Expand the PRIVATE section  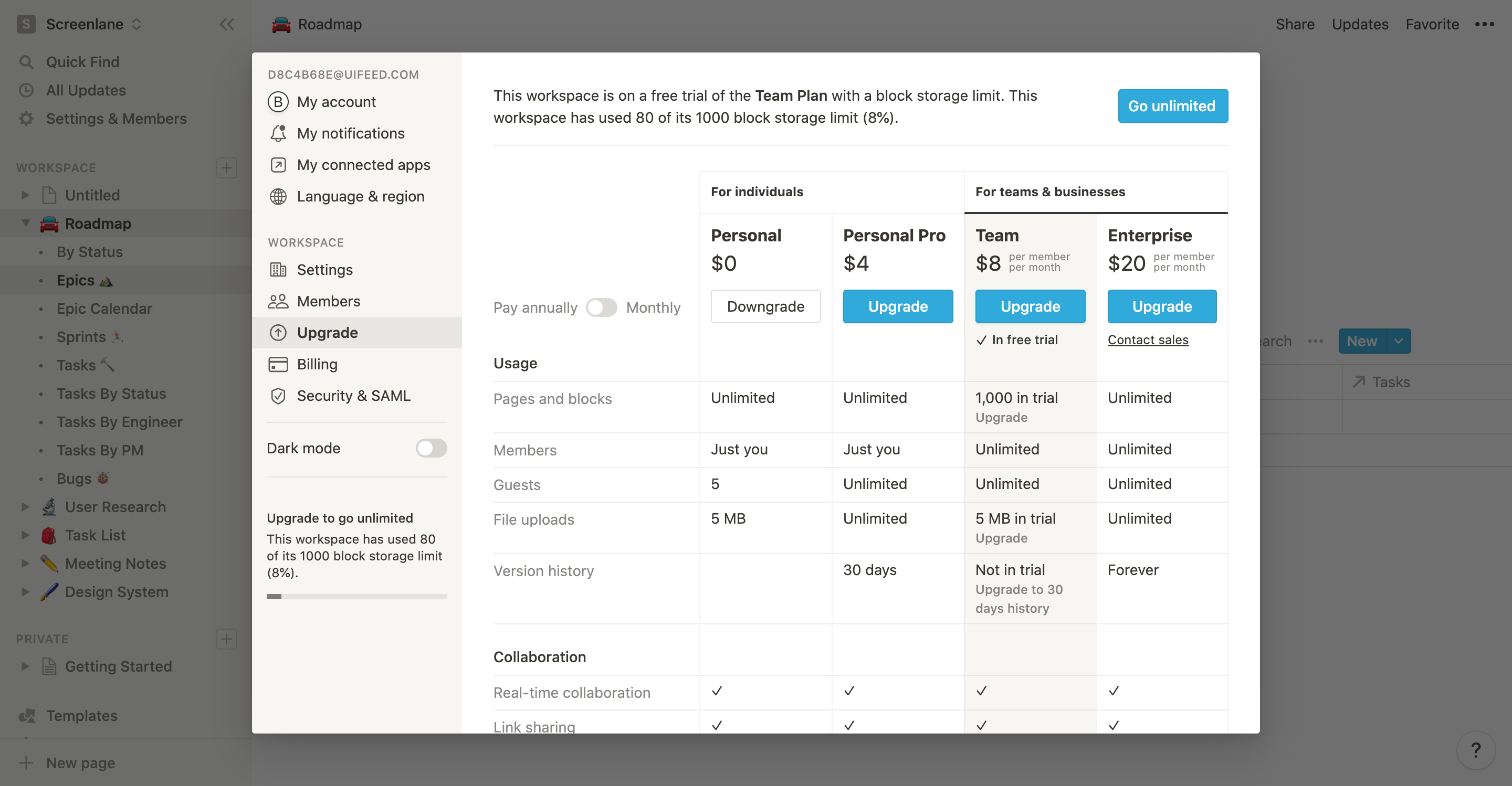[x=42, y=638]
